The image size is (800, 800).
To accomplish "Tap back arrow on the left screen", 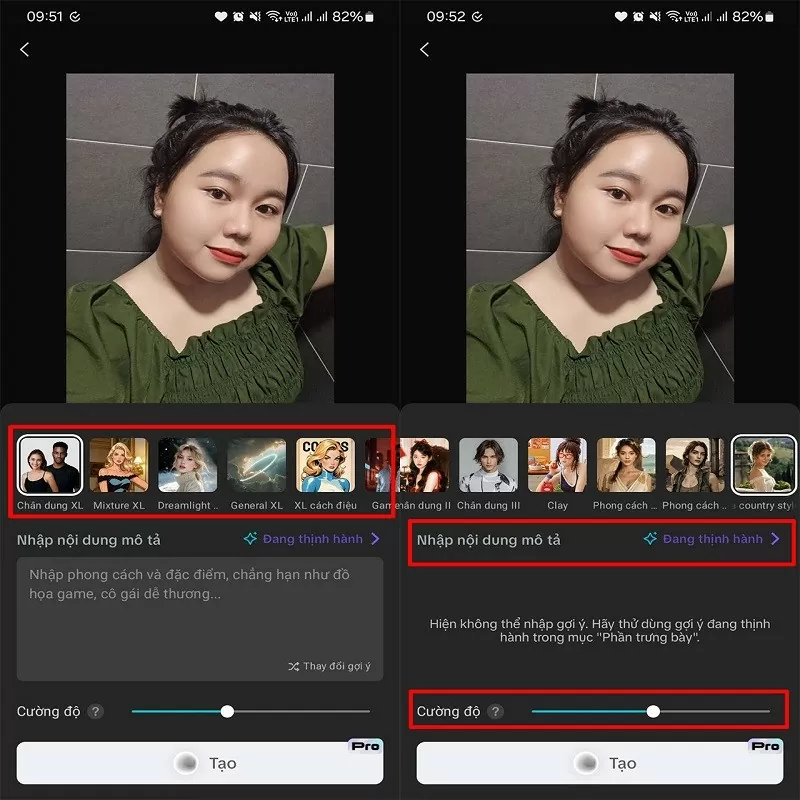I will tap(25, 49).
